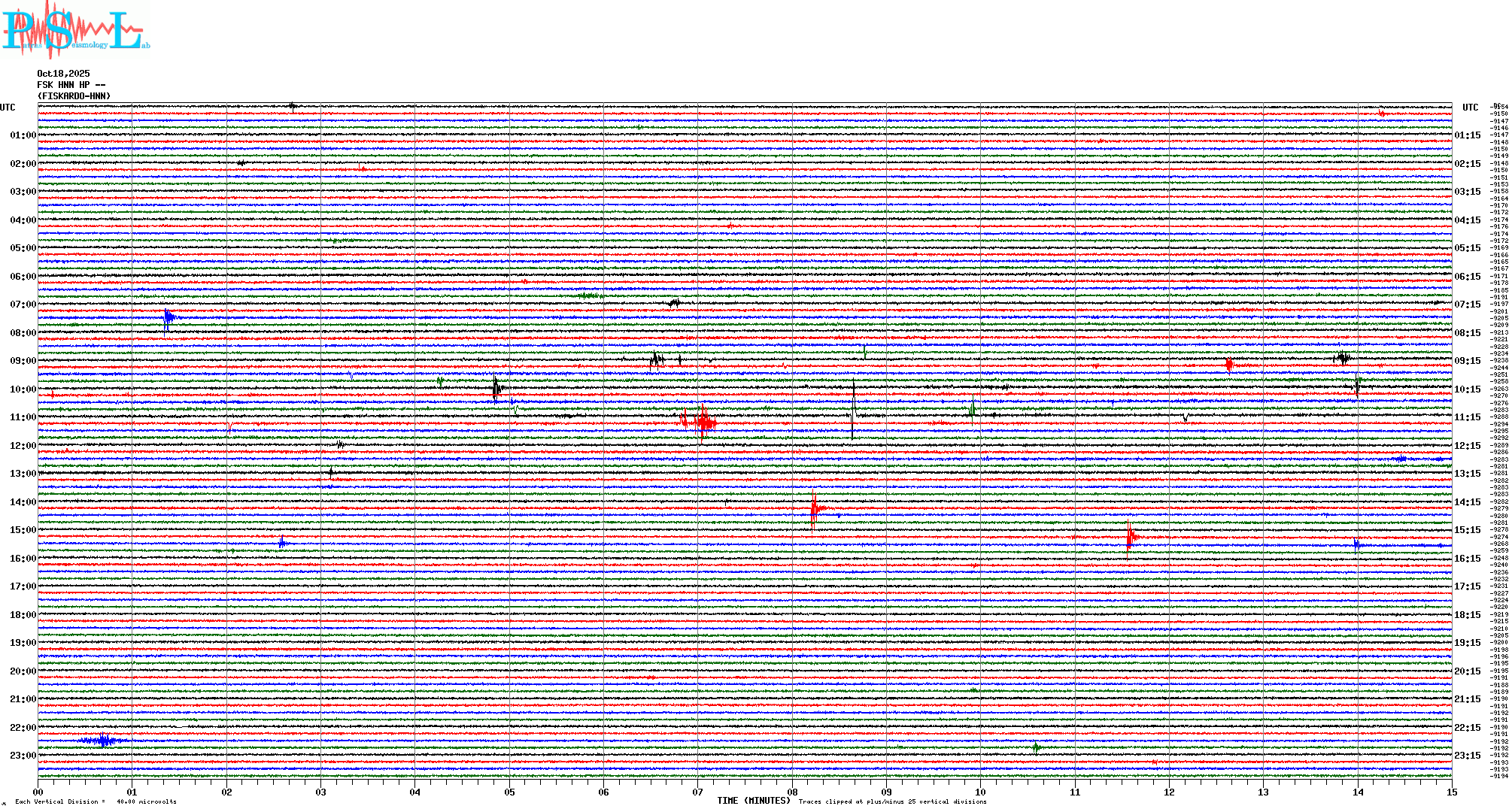
Task: Click the Each Vertical Division scale note
Action: pyautogui.click(x=96, y=801)
